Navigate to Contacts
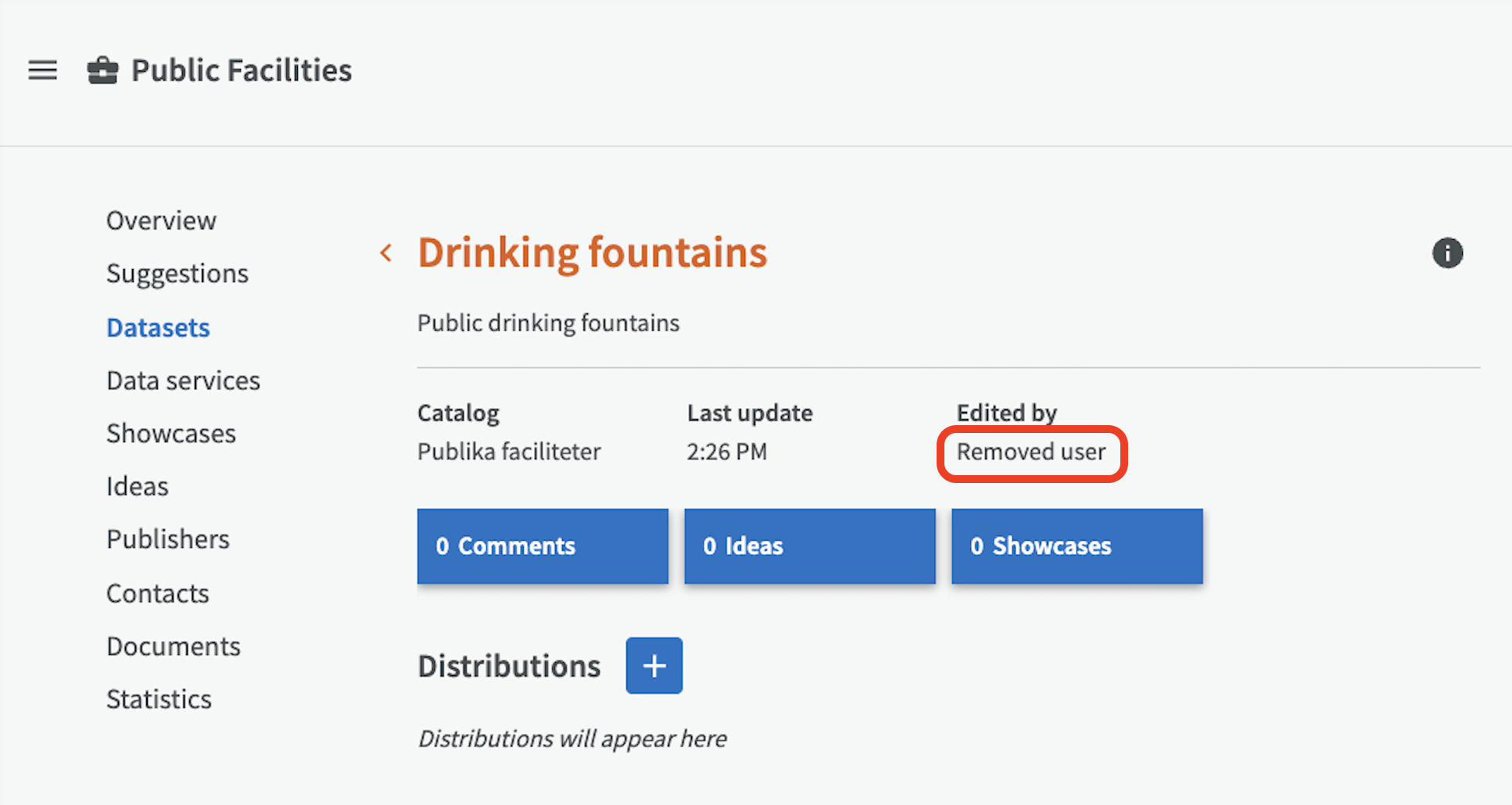 click(157, 593)
